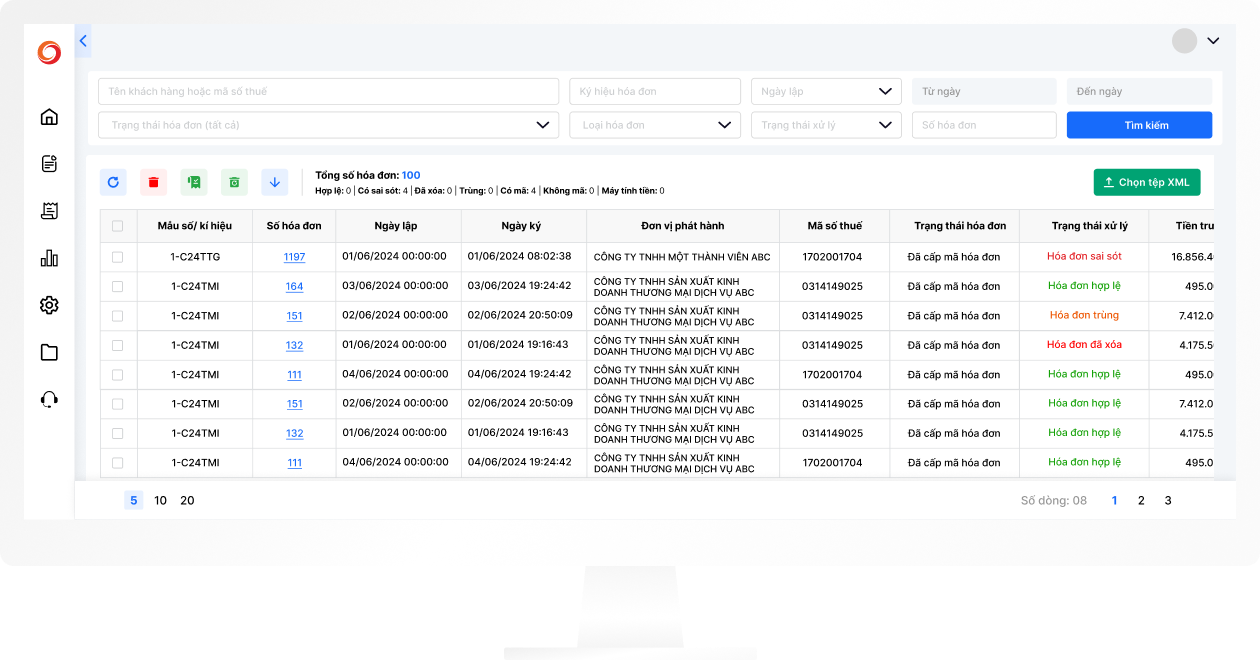Click the Hóa đơn đã xóa status cell
Image resolution: width=1260 pixels, height=660 pixels.
1084,345
